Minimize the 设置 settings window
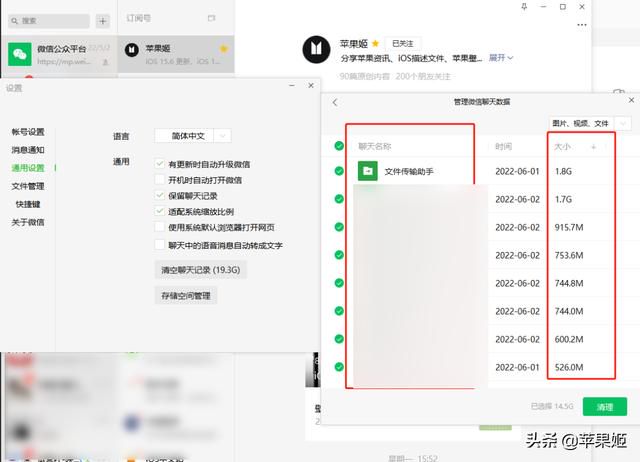 pos(292,85)
